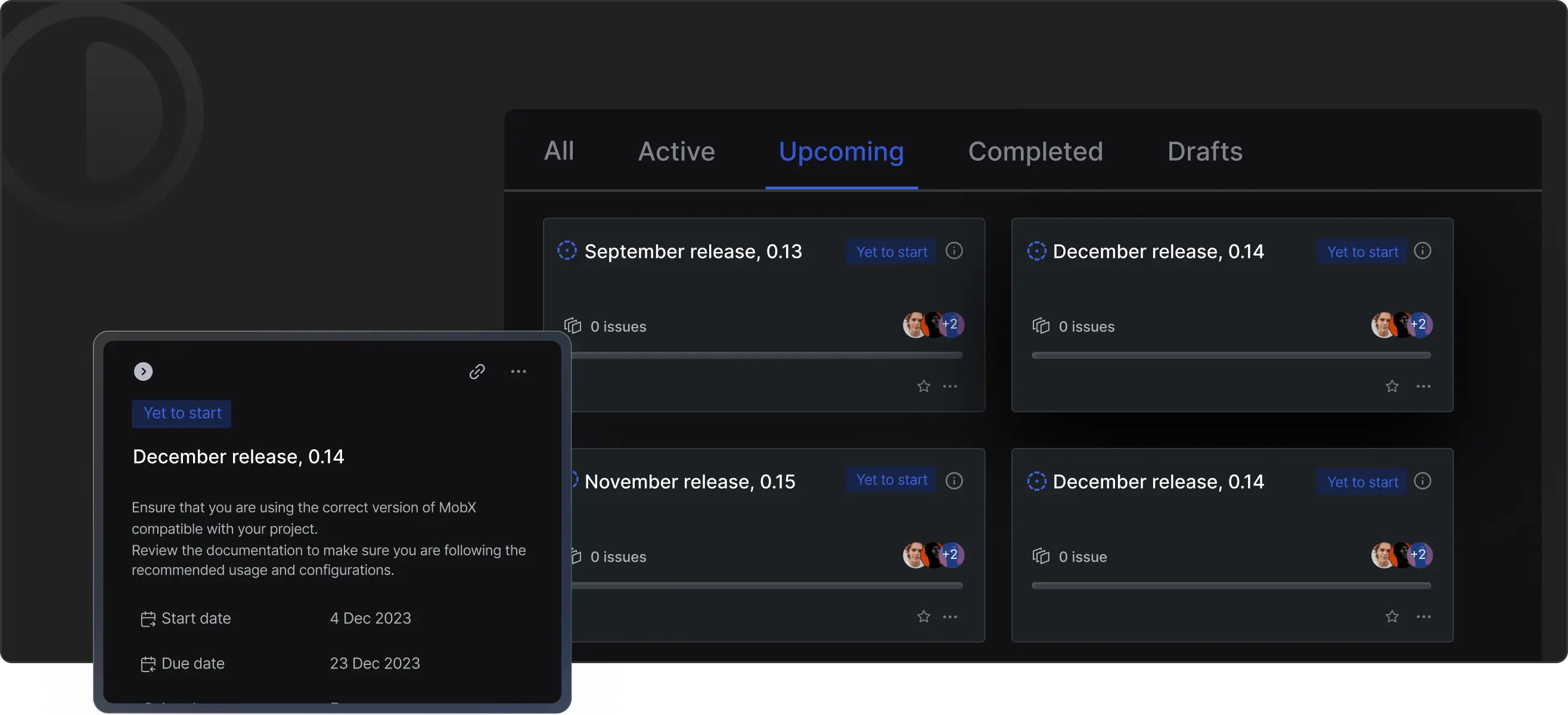Screen dimensions: 1568x715
Task: Click info icon on top-right December release card
Action: tap(1423, 251)
